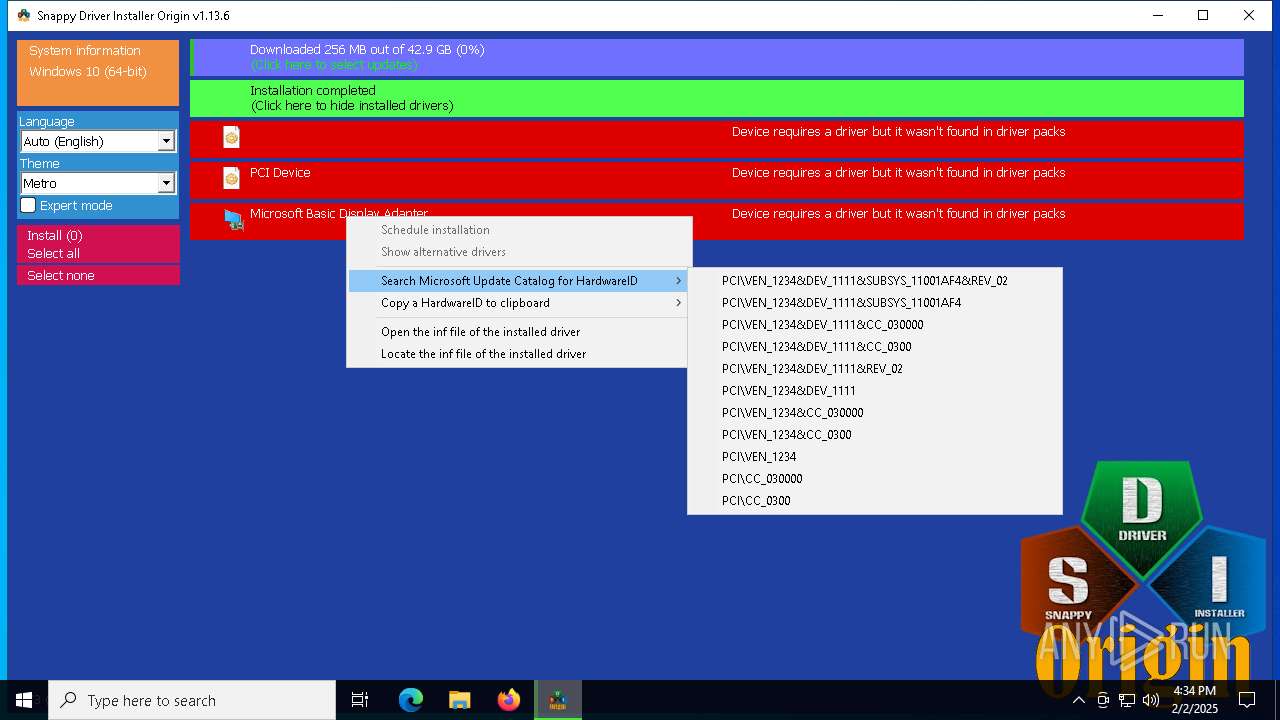Open the notification center
The height and width of the screenshot is (720, 1280).
(x=1247, y=700)
